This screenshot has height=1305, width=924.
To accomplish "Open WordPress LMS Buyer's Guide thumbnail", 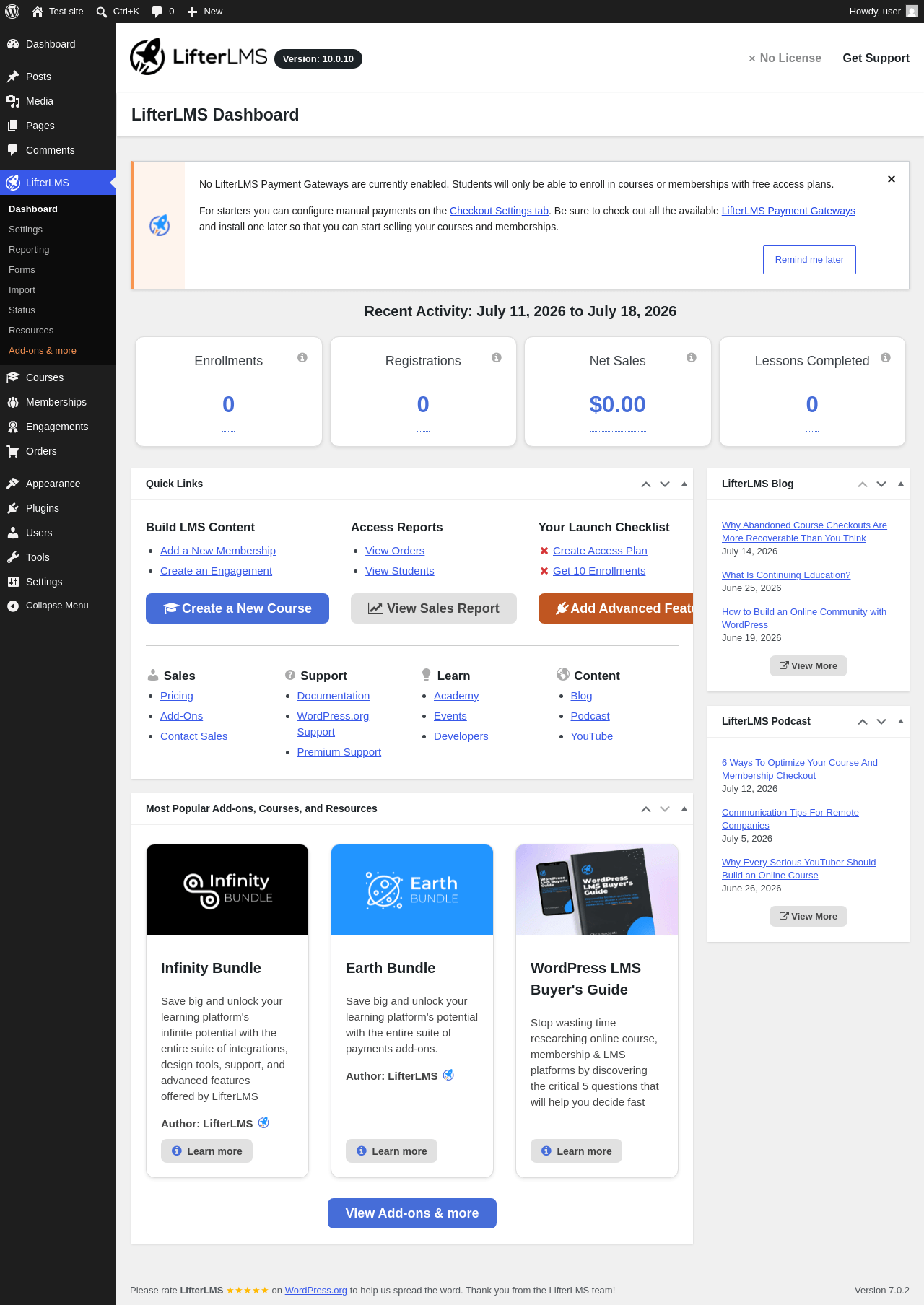I will click(597, 890).
